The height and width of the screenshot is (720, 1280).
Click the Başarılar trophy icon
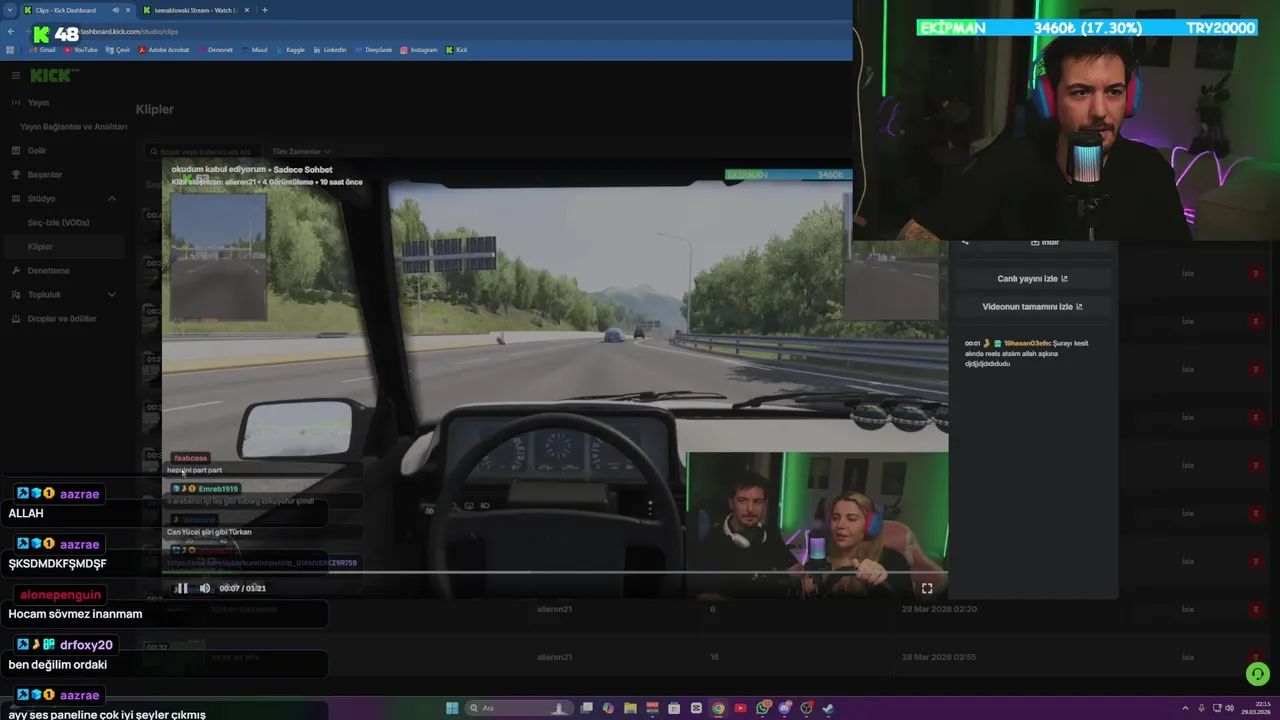click(x=16, y=175)
